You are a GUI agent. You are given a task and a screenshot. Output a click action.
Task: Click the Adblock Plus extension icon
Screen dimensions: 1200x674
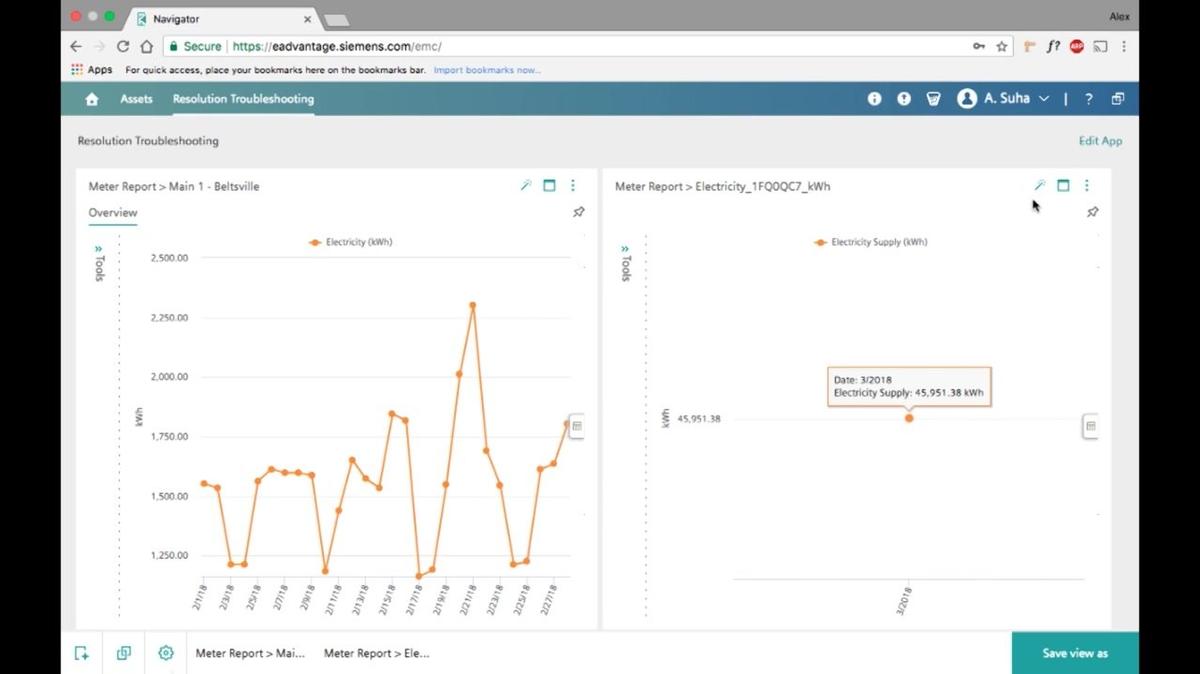point(1077,46)
